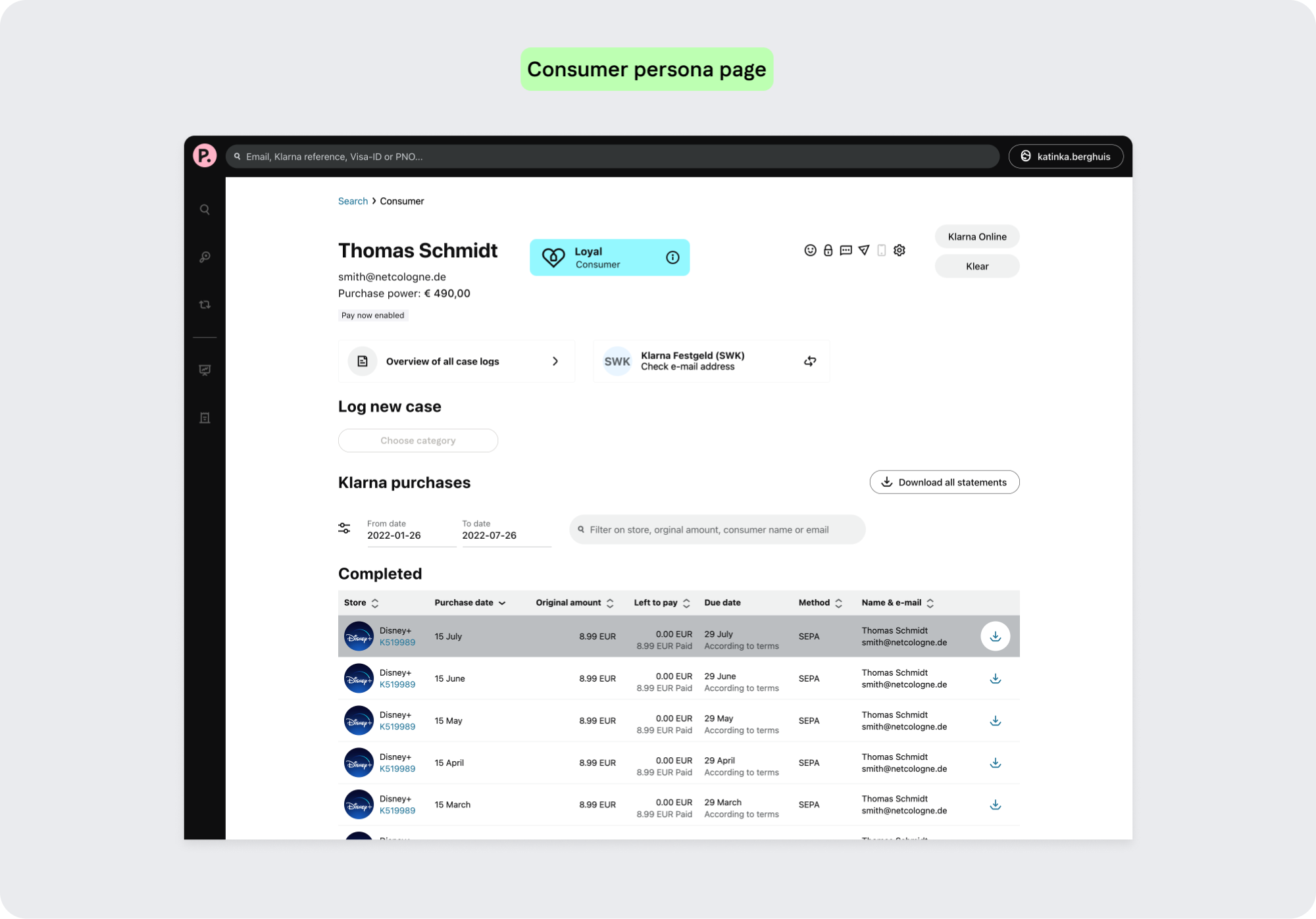Image resolution: width=1316 pixels, height=919 pixels.
Task: Click the Purchase power € 490,00 text
Action: [404, 293]
